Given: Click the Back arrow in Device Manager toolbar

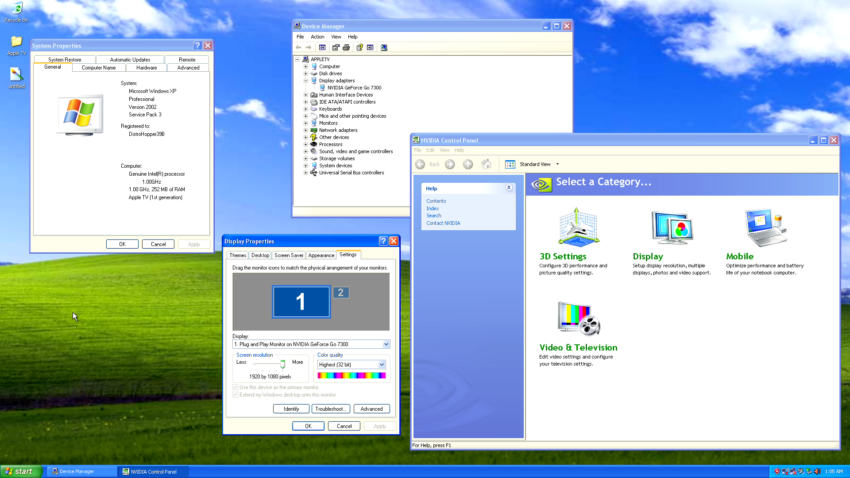Looking at the screenshot, I should pyautogui.click(x=298, y=48).
